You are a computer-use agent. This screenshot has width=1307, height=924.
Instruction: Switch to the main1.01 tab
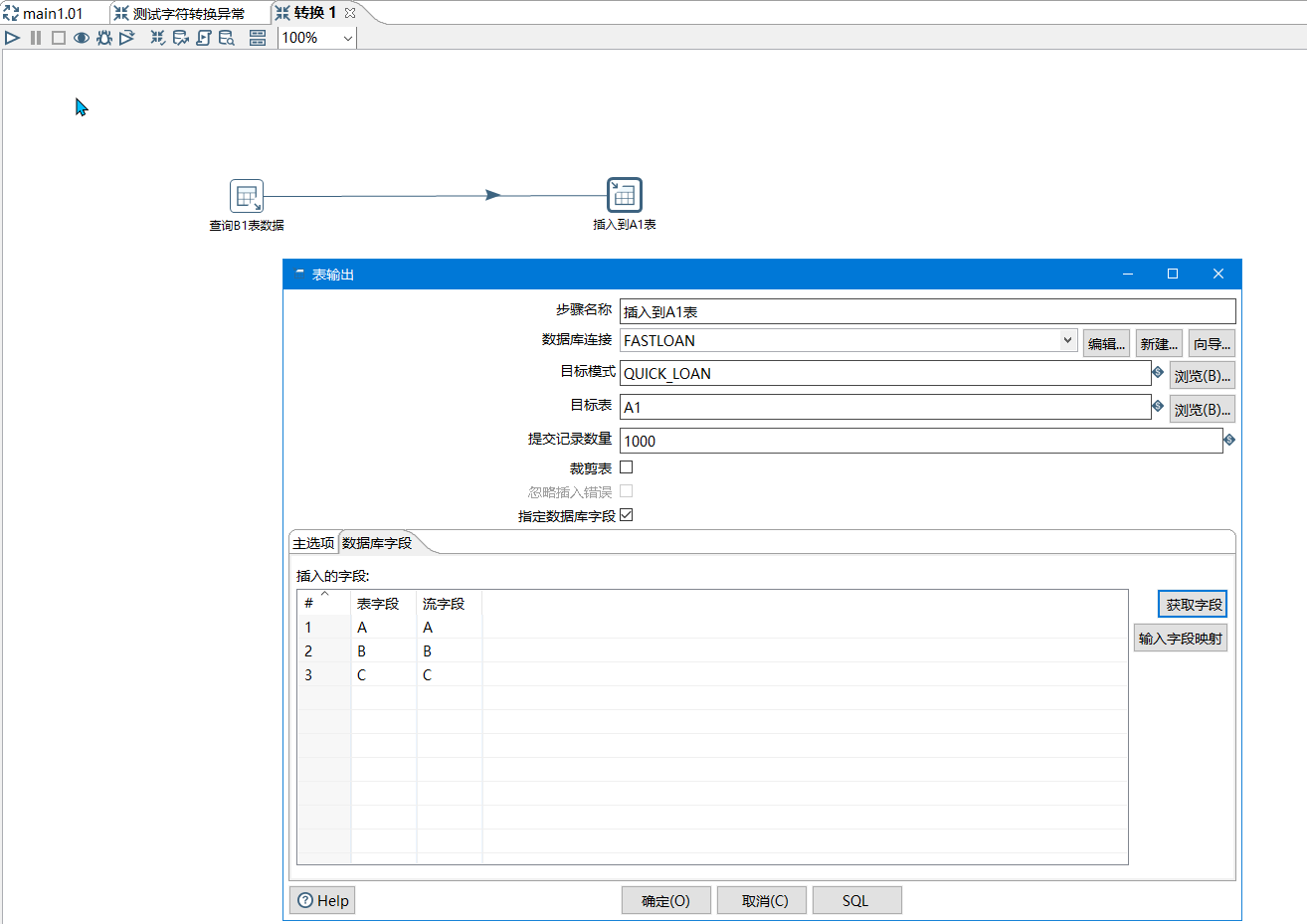[54, 14]
